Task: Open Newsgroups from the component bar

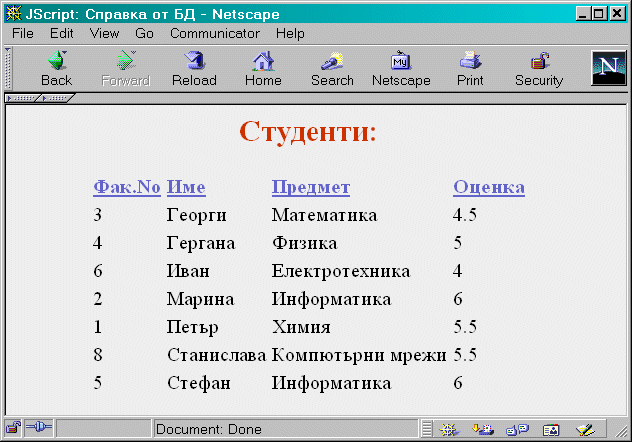Action: point(517,430)
